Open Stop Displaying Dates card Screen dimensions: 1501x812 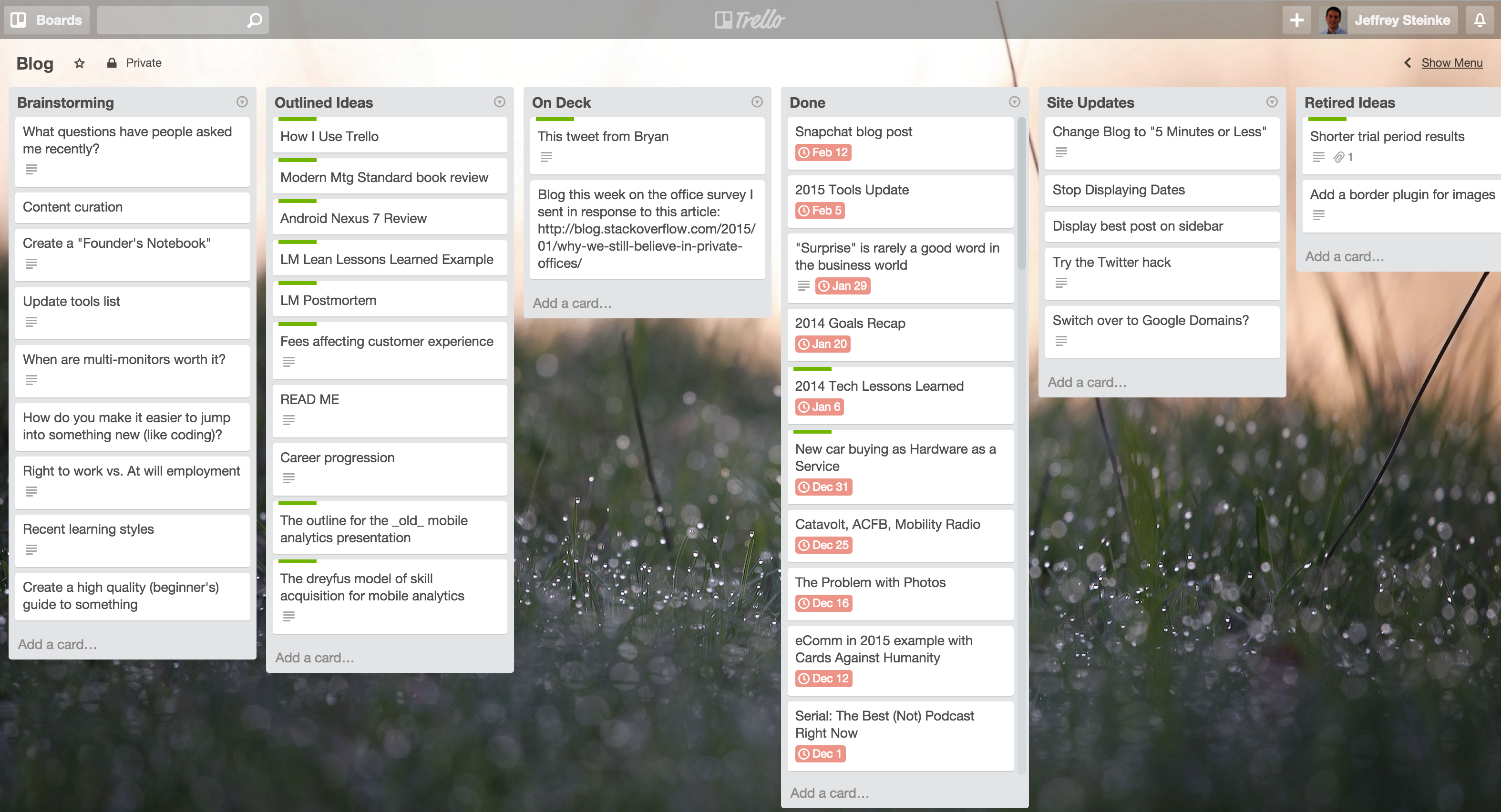pos(1162,191)
